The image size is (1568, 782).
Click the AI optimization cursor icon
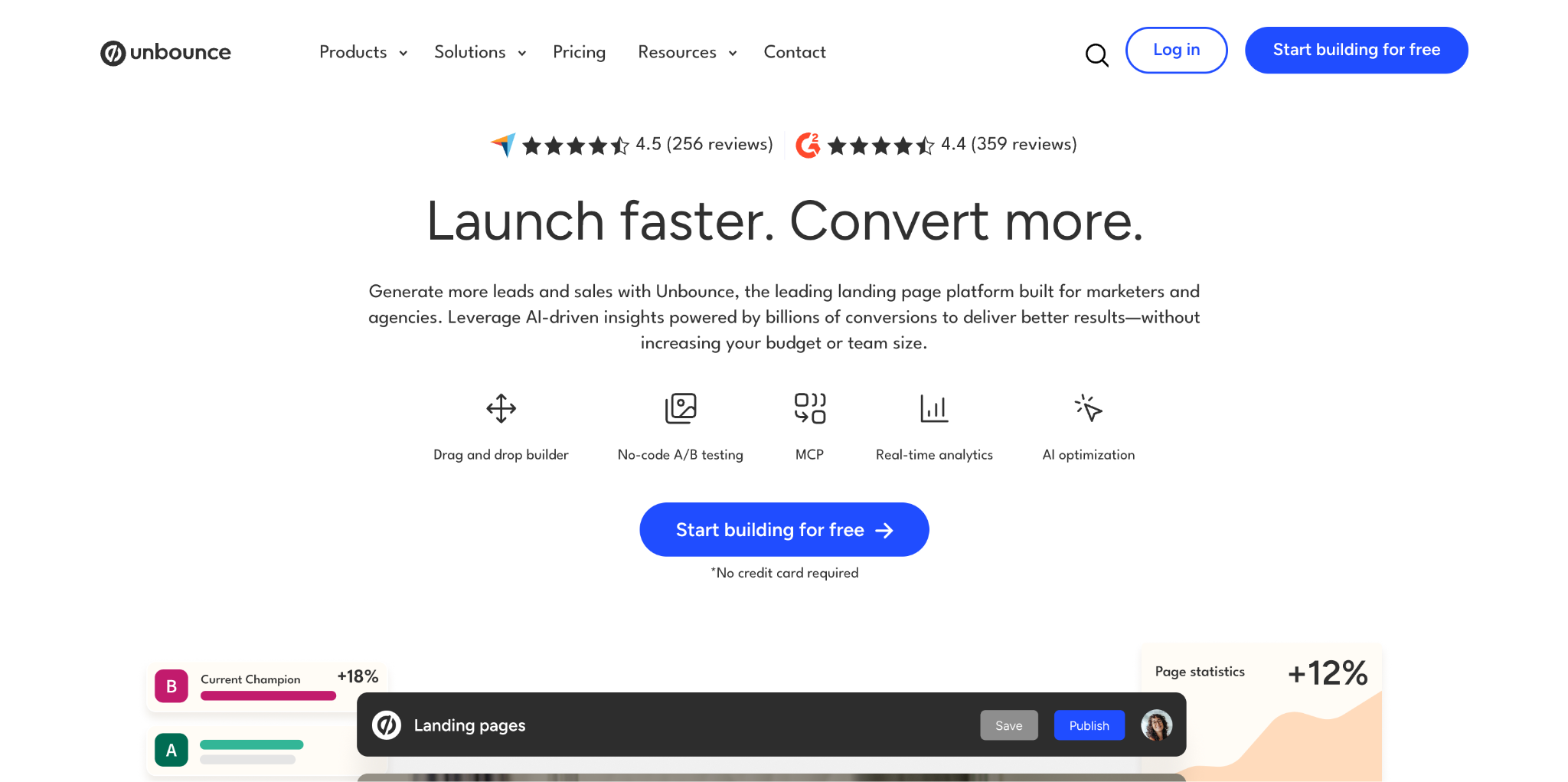pyautogui.click(x=1088, y=408)
